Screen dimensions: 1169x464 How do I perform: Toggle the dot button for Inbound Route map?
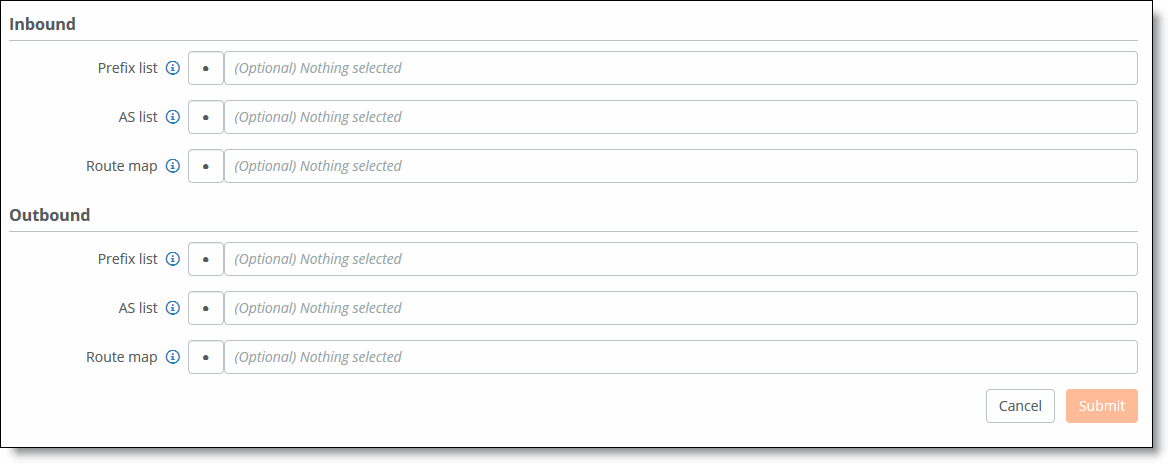pos(206,166)
